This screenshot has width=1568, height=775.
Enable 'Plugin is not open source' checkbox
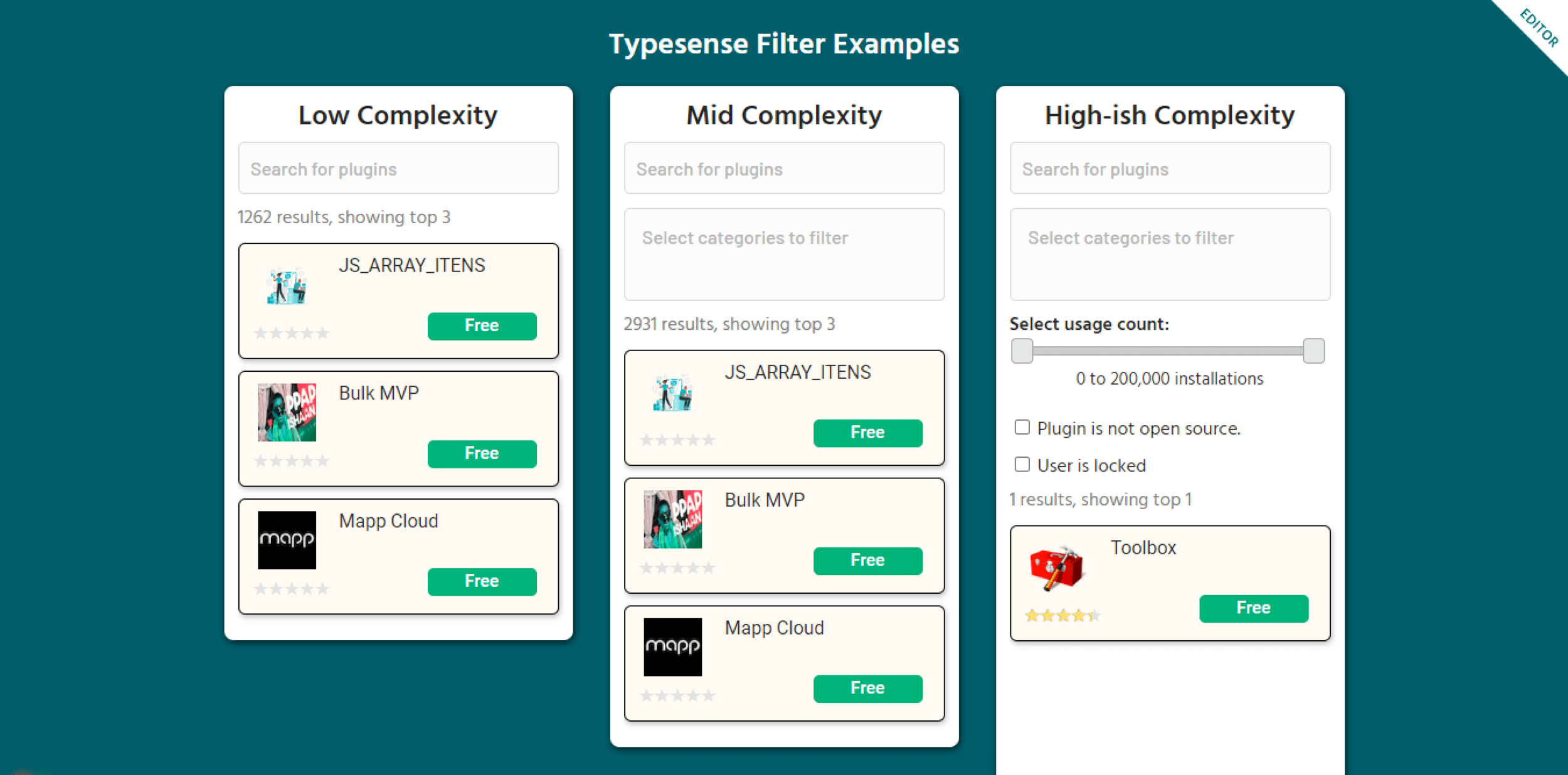[x=1022, y=428]
